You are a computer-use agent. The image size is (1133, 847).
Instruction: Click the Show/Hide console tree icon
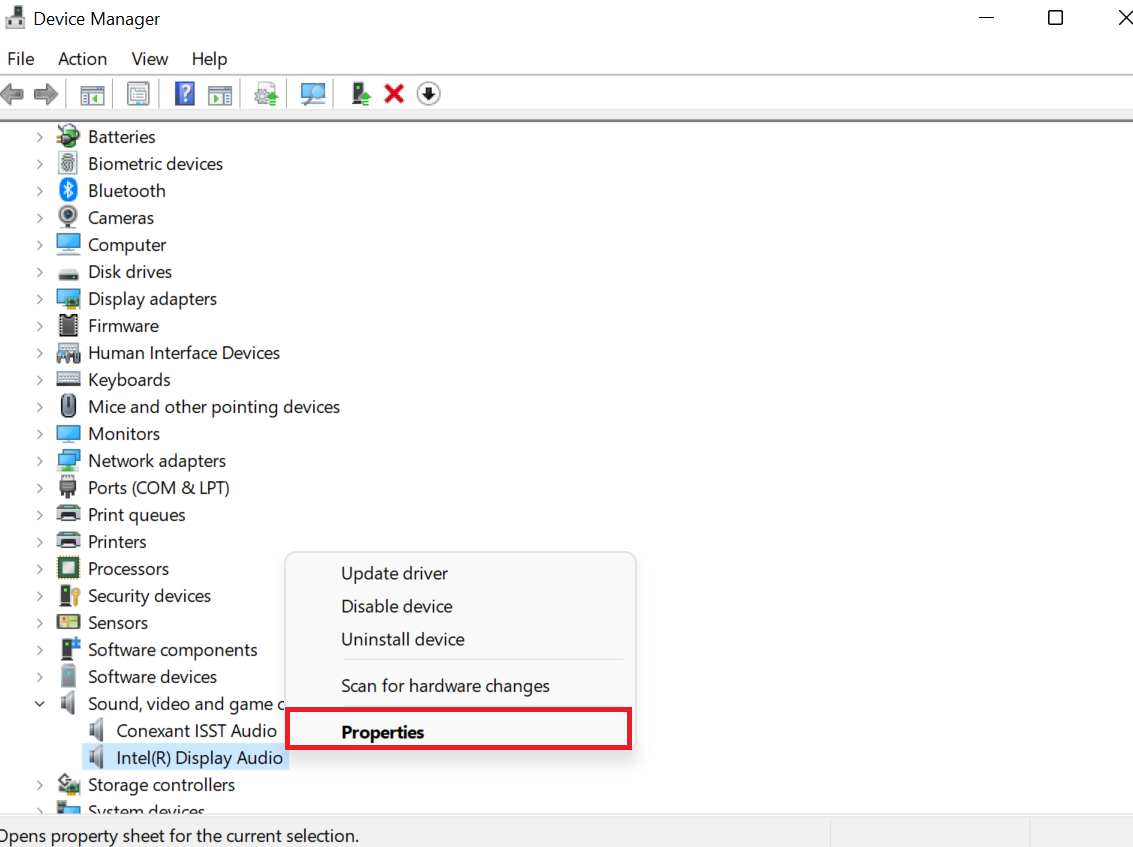point(92,94)
